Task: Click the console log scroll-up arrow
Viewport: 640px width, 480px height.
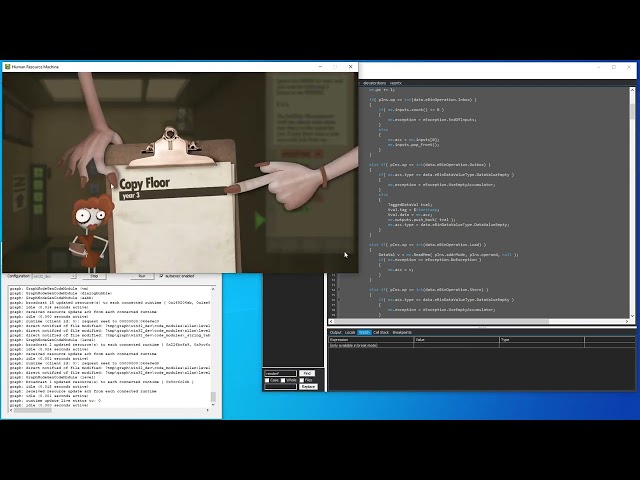Action: click(x=213, y=289)
